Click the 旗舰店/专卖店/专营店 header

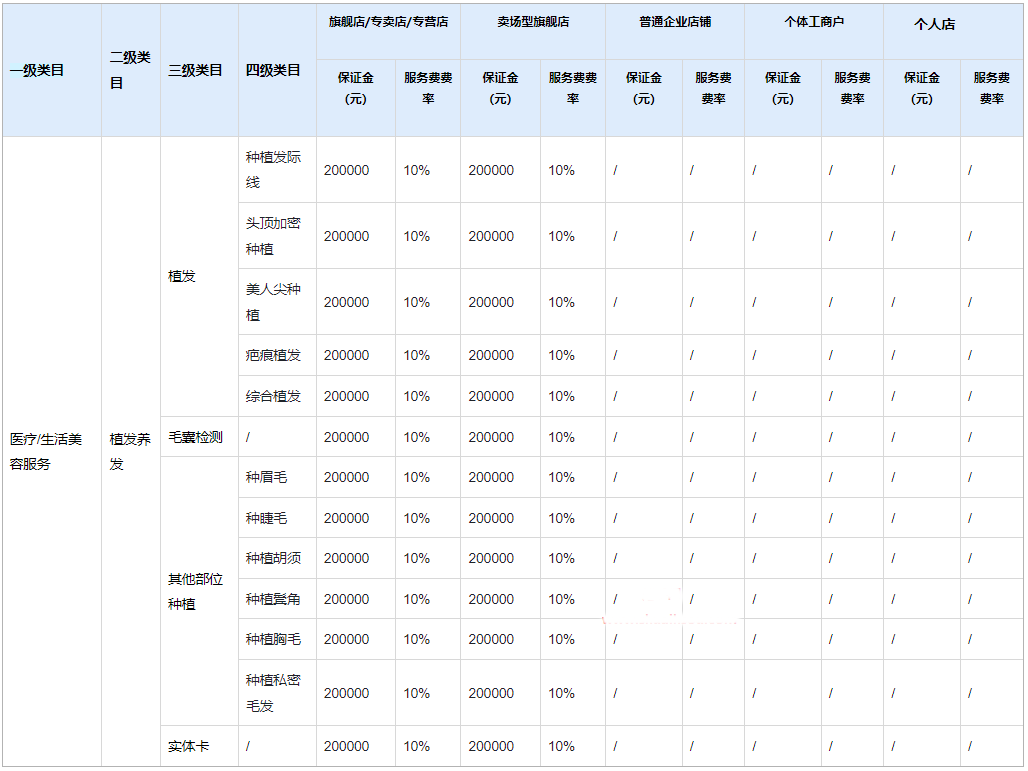tap(388, 22)
